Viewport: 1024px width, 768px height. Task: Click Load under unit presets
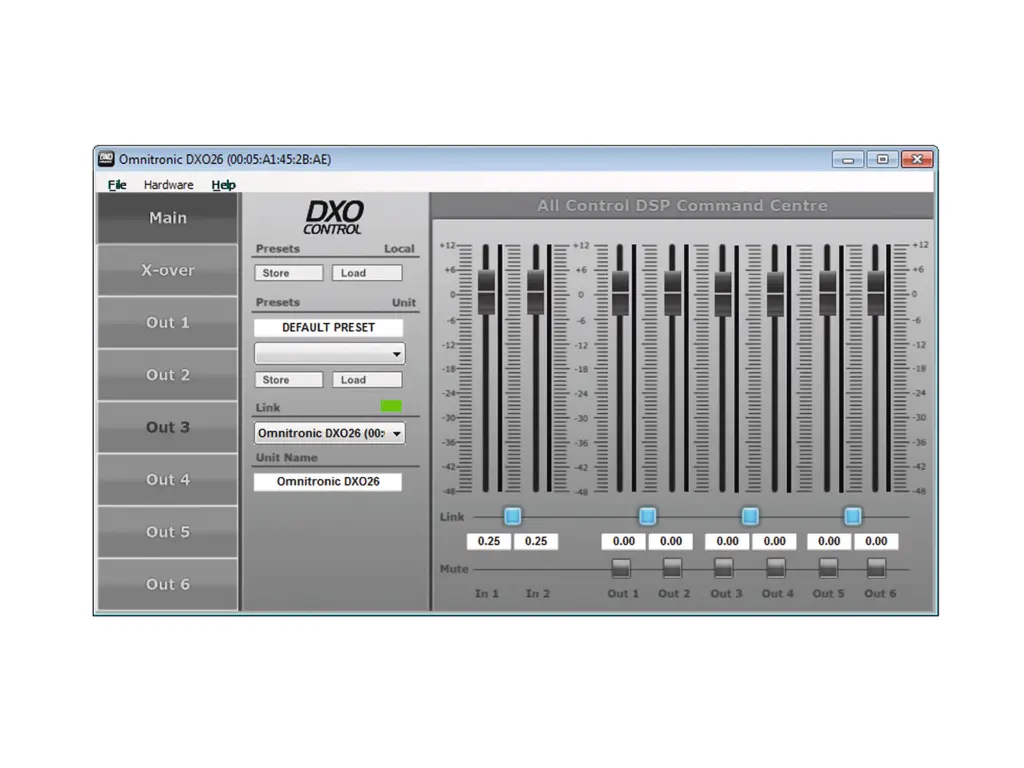tap(366, 380)
